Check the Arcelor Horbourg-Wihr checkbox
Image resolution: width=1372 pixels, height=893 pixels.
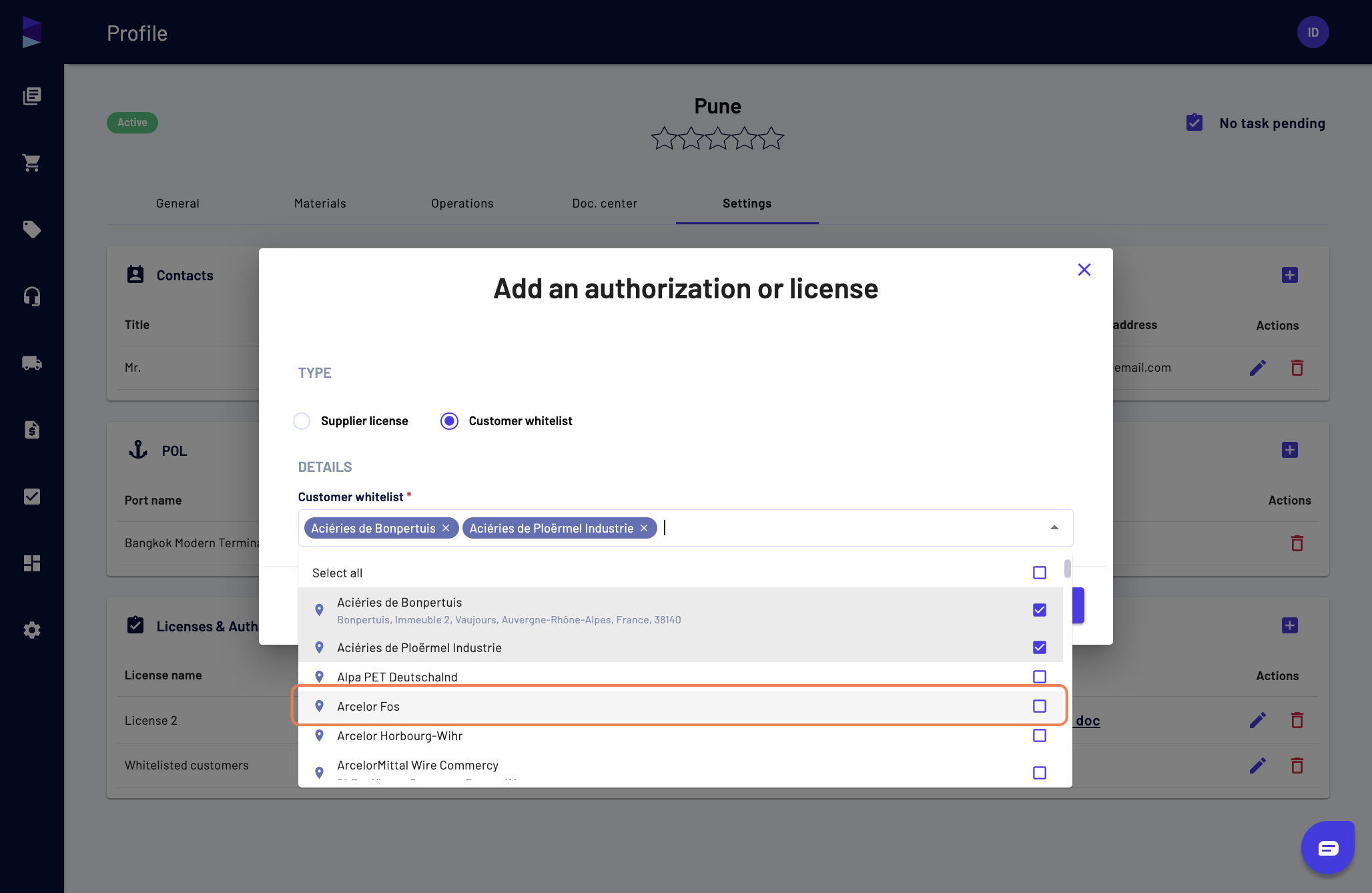[x=1039, y=735]
